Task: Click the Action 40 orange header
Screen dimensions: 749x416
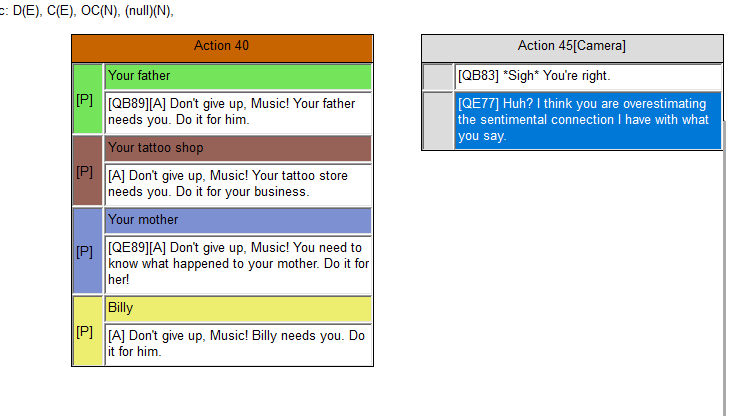Action: point(222,48)
